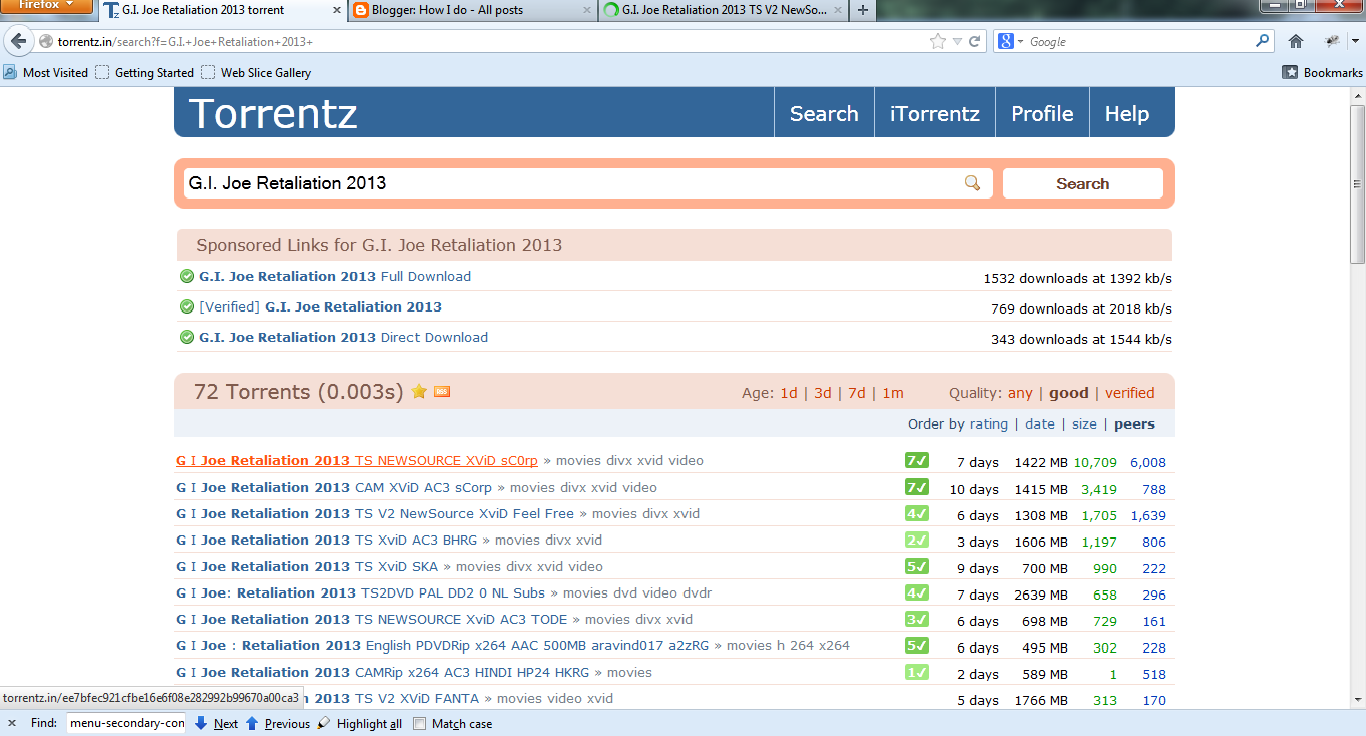Open the TS NEWSOURCE XviD AC3 TODE torrent
This screenshot has width=1366, height=736.
coord(371,620)
